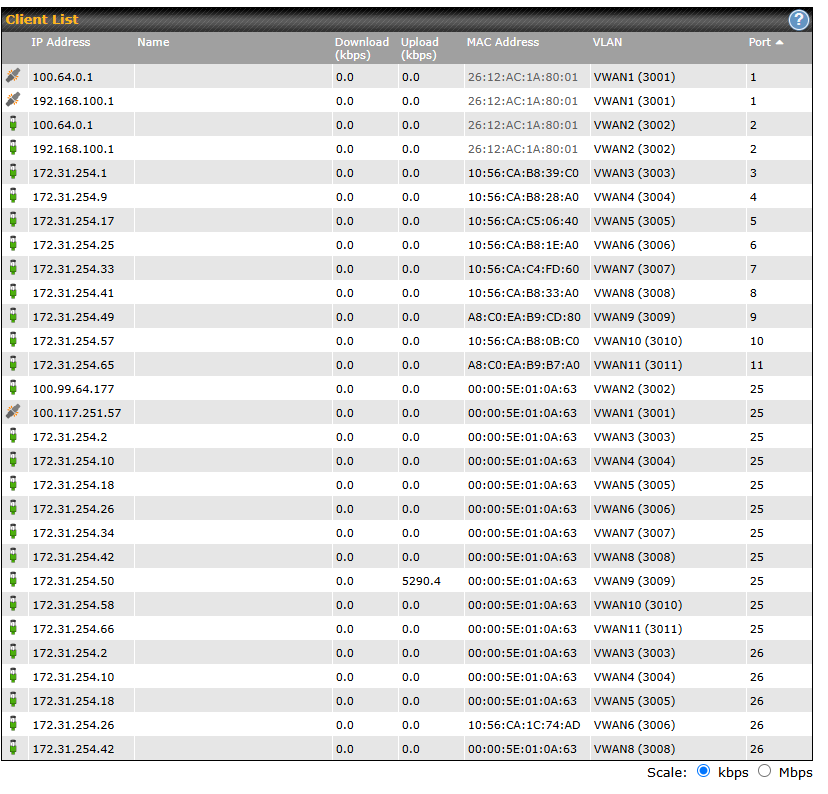This screenshot has width=828, height=794.
Task: Click status icon for client 172.31.254.34
Action: [14, 532]
